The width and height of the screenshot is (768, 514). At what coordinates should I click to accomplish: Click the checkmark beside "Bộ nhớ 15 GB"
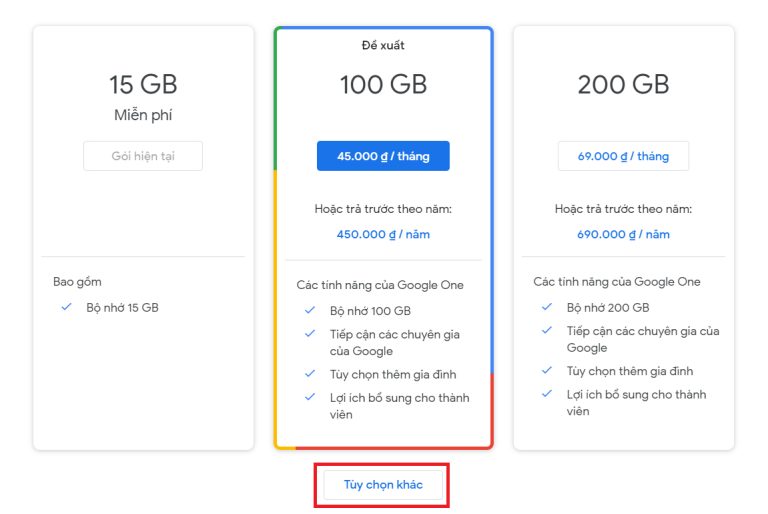[x=66, y=307]
